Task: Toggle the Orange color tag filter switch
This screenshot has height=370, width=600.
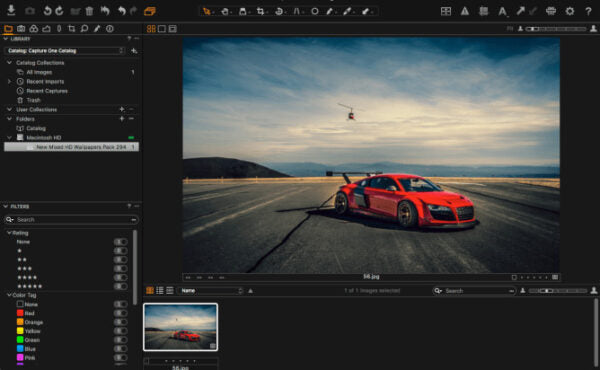Action: (x=121, y=322)
